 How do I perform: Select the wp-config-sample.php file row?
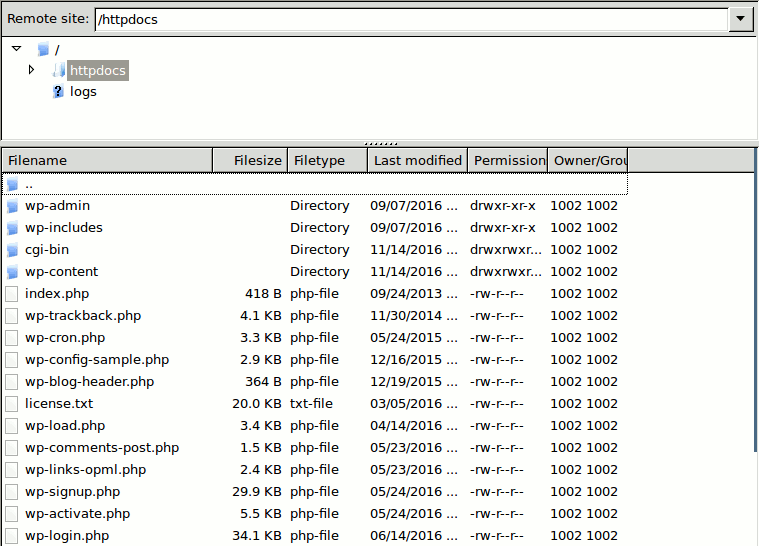click(97, 360)
